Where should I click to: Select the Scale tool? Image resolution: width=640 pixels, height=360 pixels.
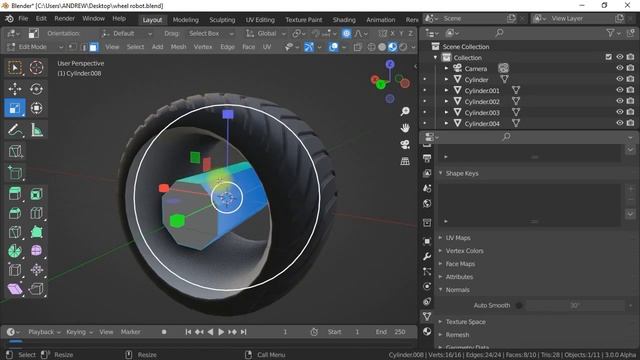(x=15, y=108)
